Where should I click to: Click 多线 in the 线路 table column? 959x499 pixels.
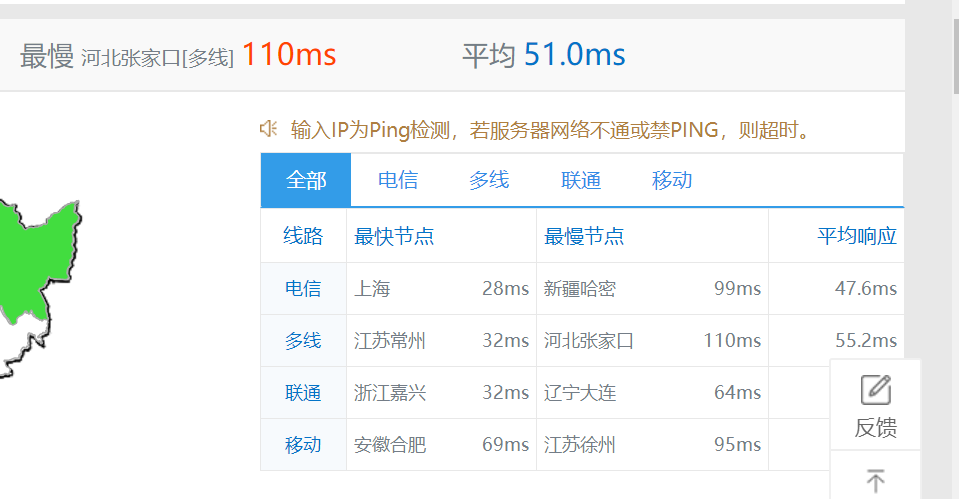pos(303,341)
